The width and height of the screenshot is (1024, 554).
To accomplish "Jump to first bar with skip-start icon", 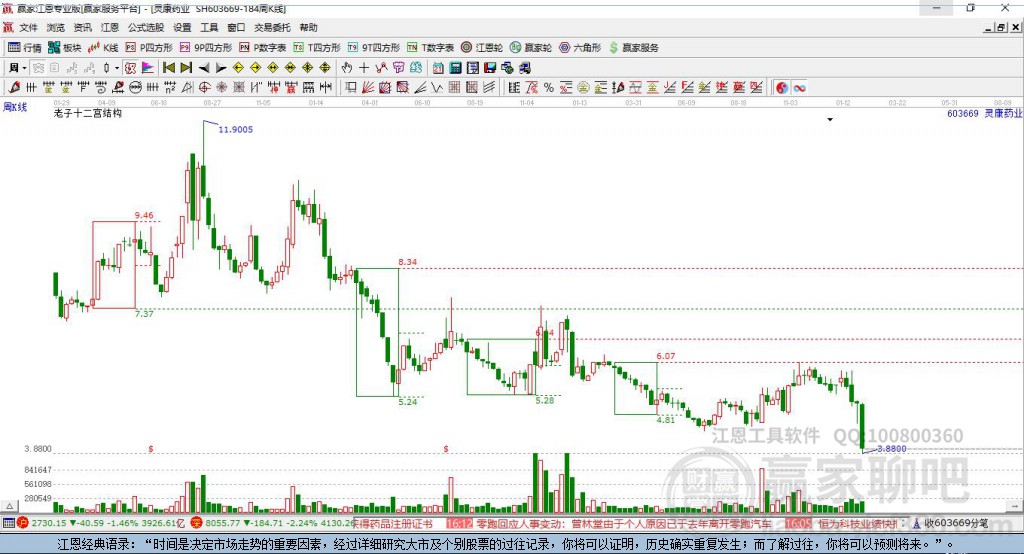I will 168,68.
